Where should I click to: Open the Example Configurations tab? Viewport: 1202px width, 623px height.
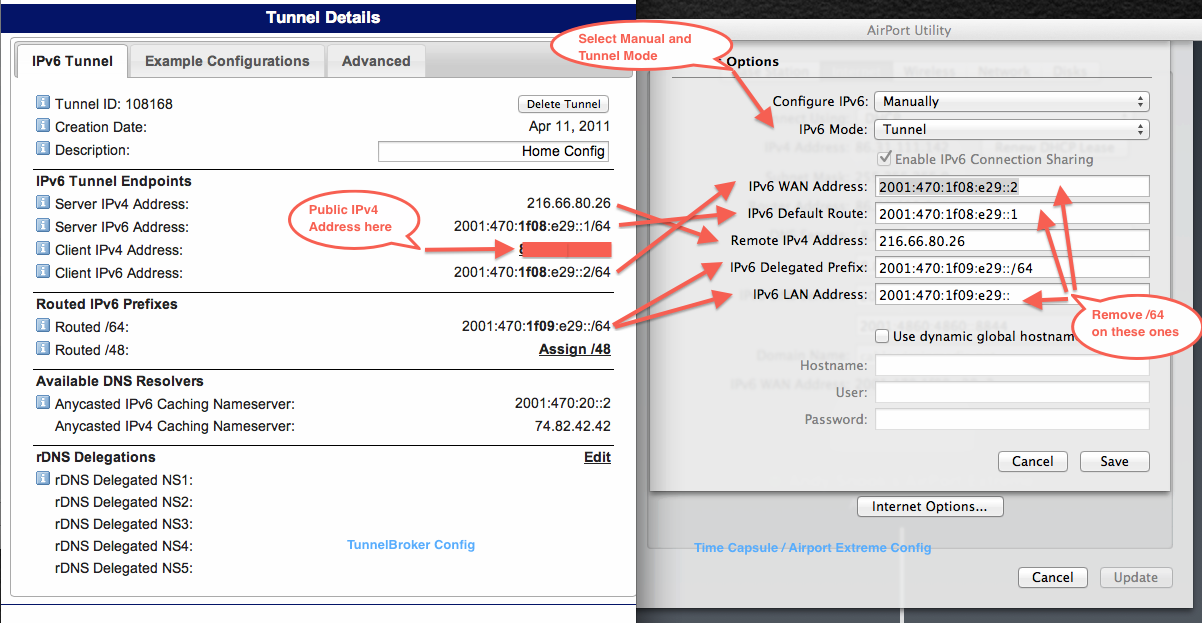[x=227, y=61]
